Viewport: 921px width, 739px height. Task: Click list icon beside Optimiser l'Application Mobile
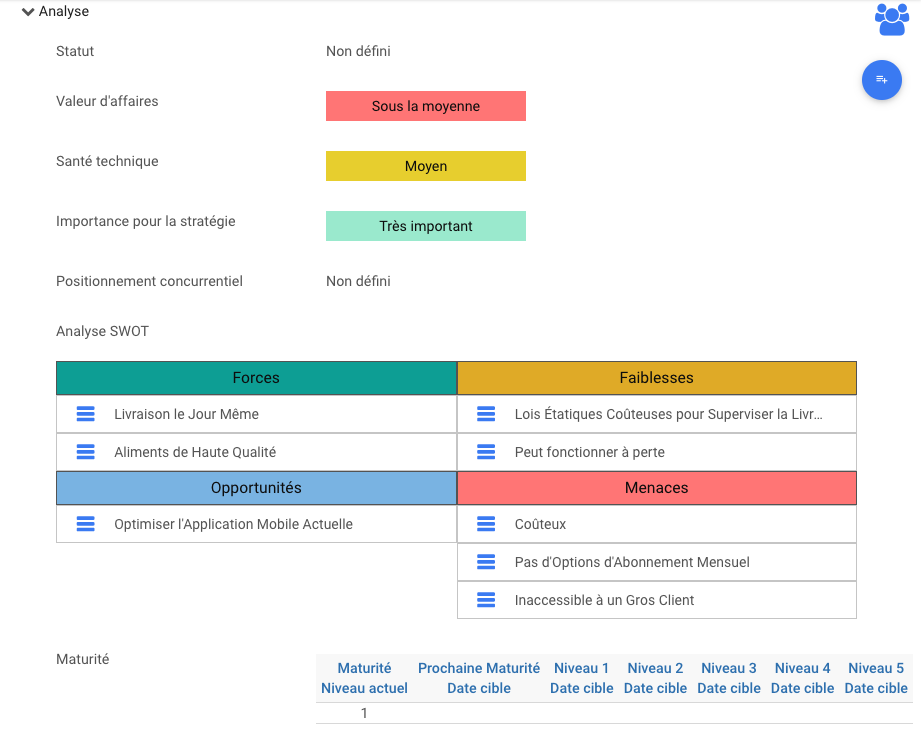(x=86, y=524)
